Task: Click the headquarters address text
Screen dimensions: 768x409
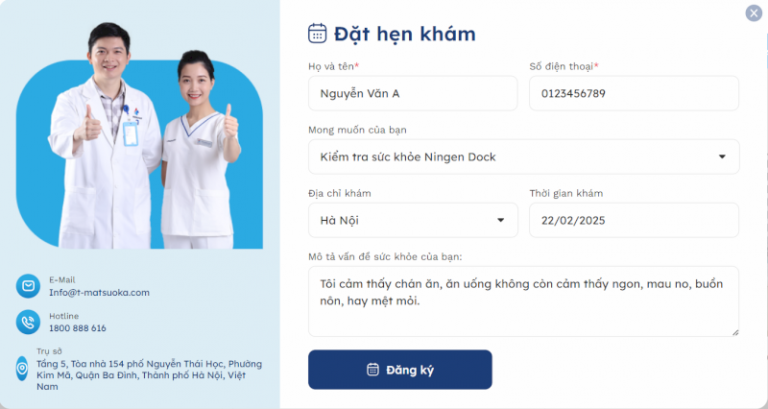Action: pos(149,375)
